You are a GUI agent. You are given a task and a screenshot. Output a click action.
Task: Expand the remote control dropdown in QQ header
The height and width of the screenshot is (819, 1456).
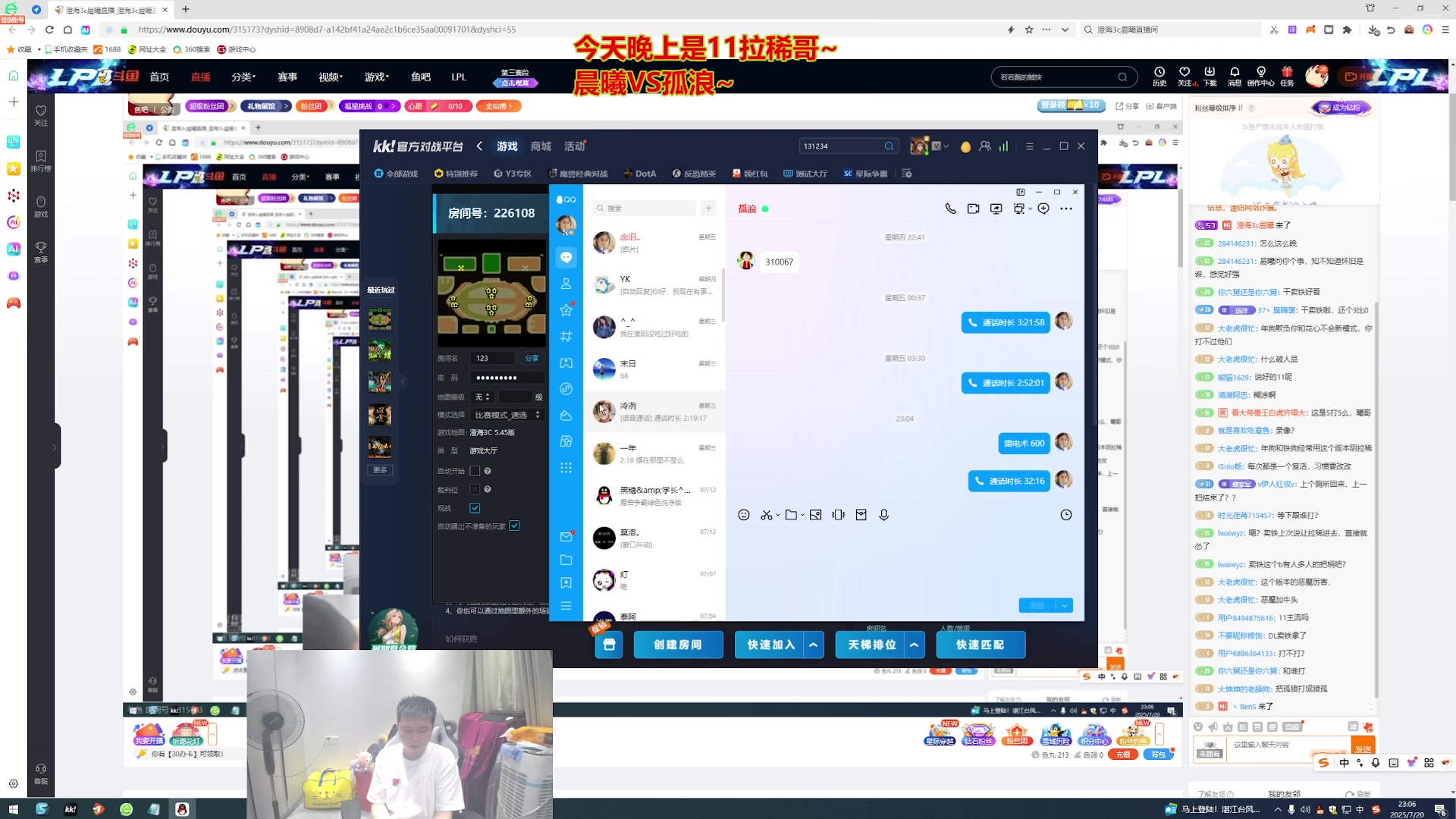pos(1030,209)
